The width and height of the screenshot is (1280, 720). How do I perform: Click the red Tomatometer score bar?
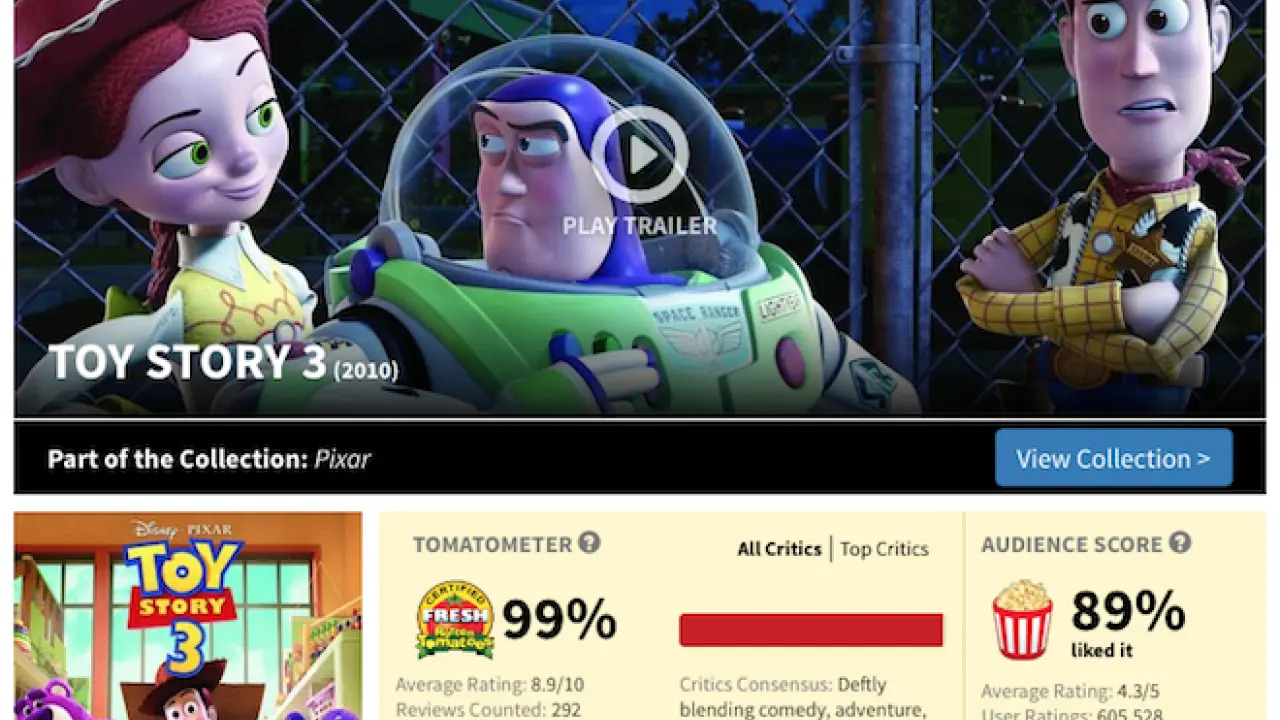pyautogui.click(x=811, y=630)
